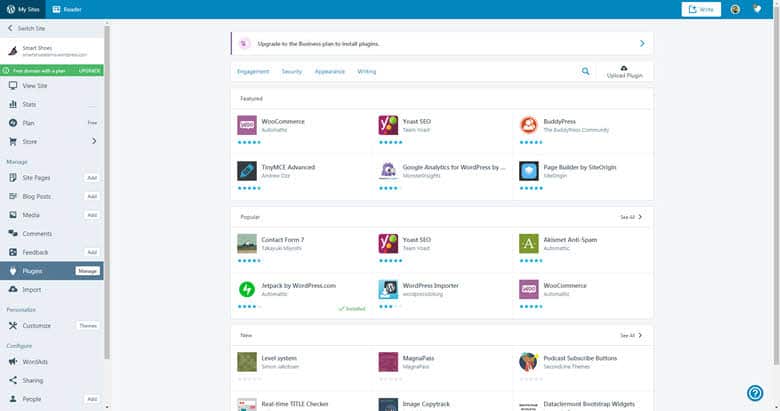780x411 pixels.
Task: Open the WooCommerce icon in Popular section
Action: pos(529,289)
